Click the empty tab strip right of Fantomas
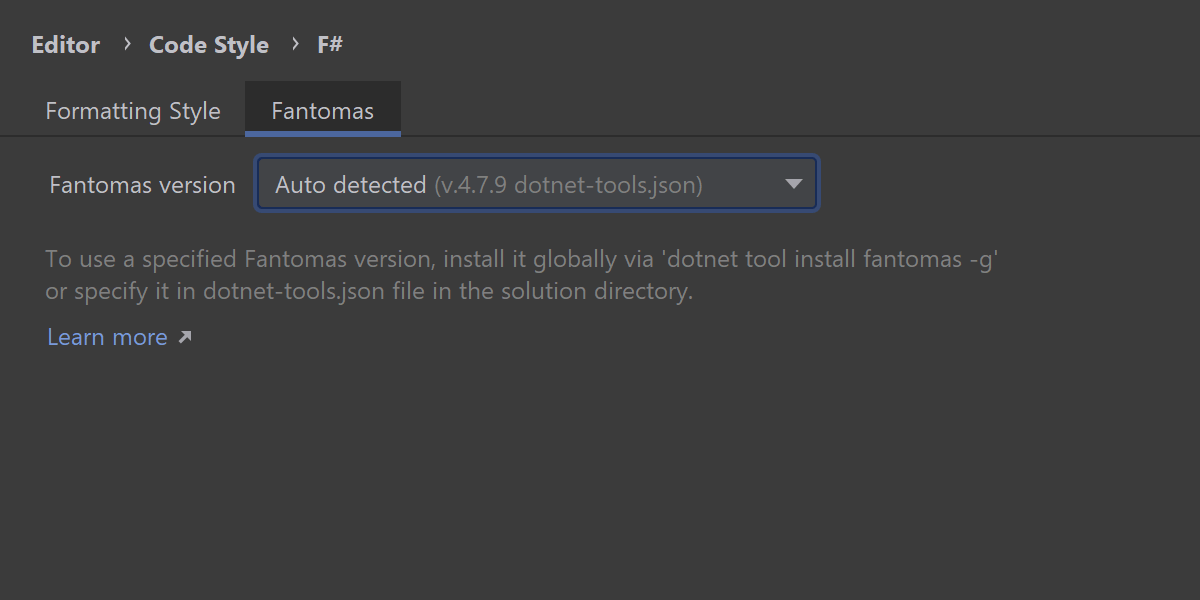Screen dimensions: 1200x600 point(750,110)
